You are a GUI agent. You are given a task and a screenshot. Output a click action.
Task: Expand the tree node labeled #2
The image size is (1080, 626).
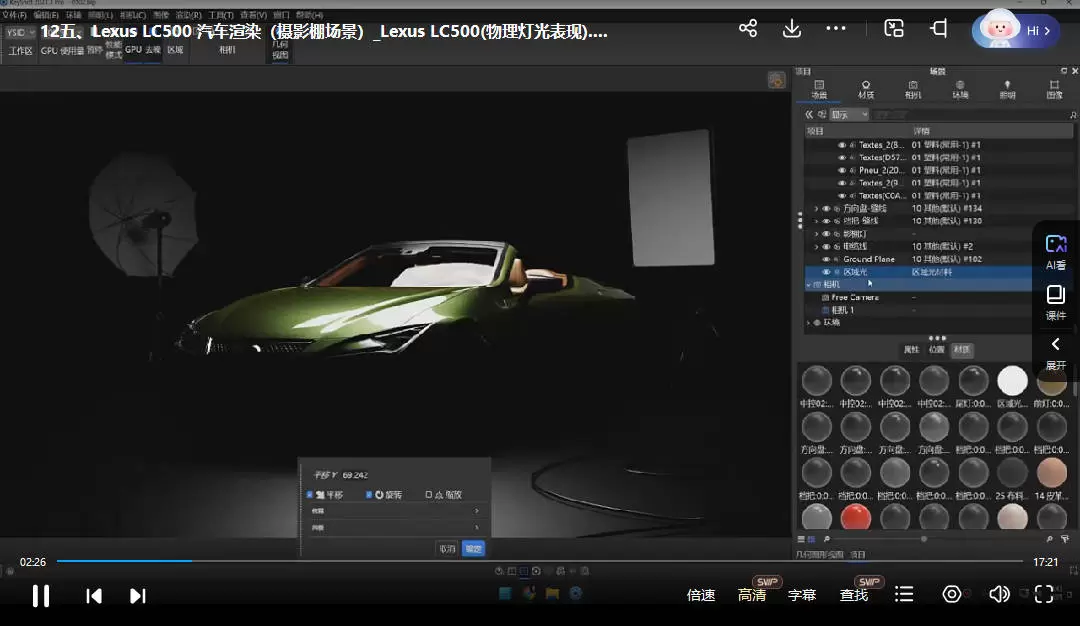(x=817, y=247)
